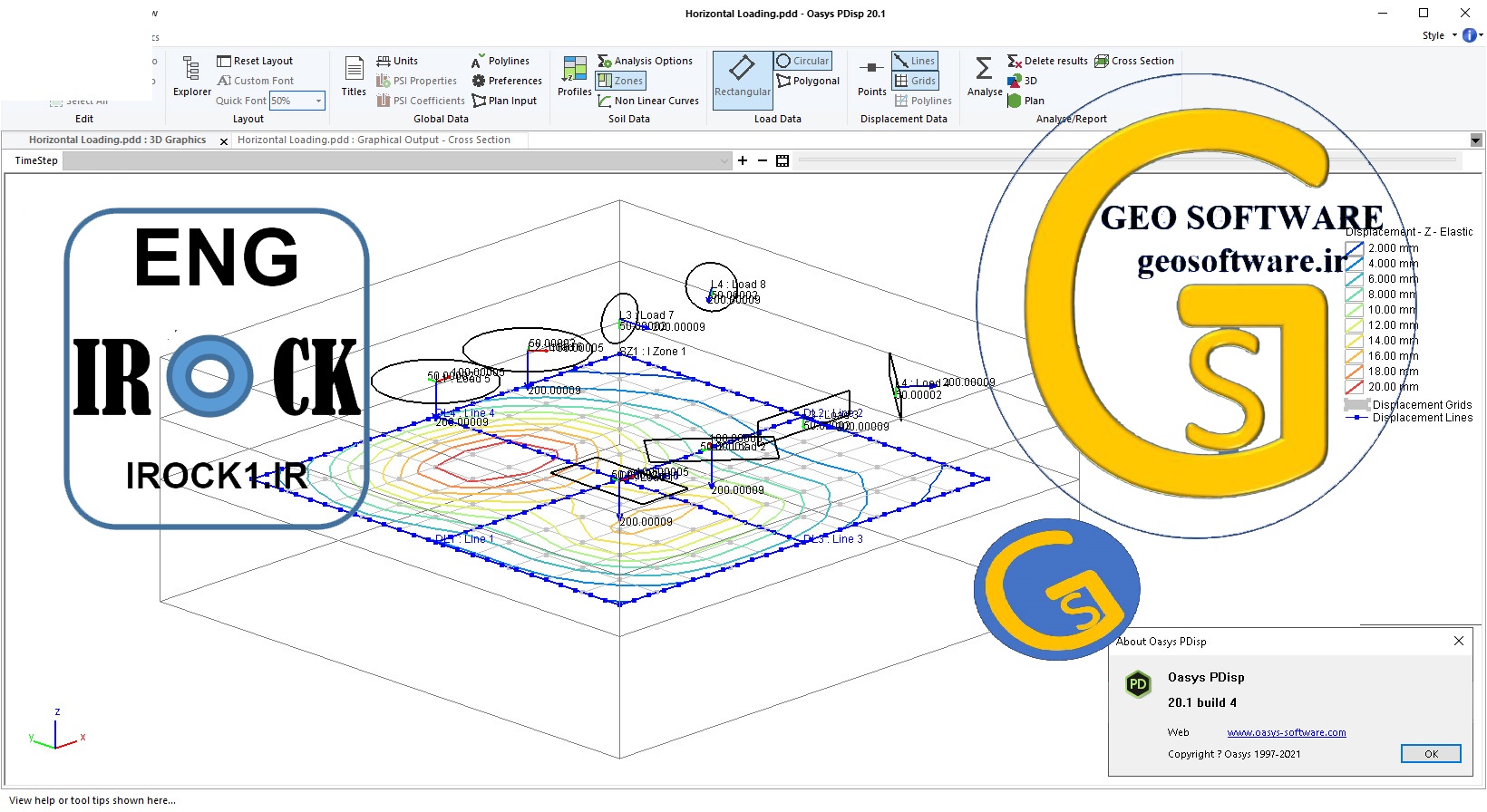Open the www.oasys-software.com link

coord(1287,732)
